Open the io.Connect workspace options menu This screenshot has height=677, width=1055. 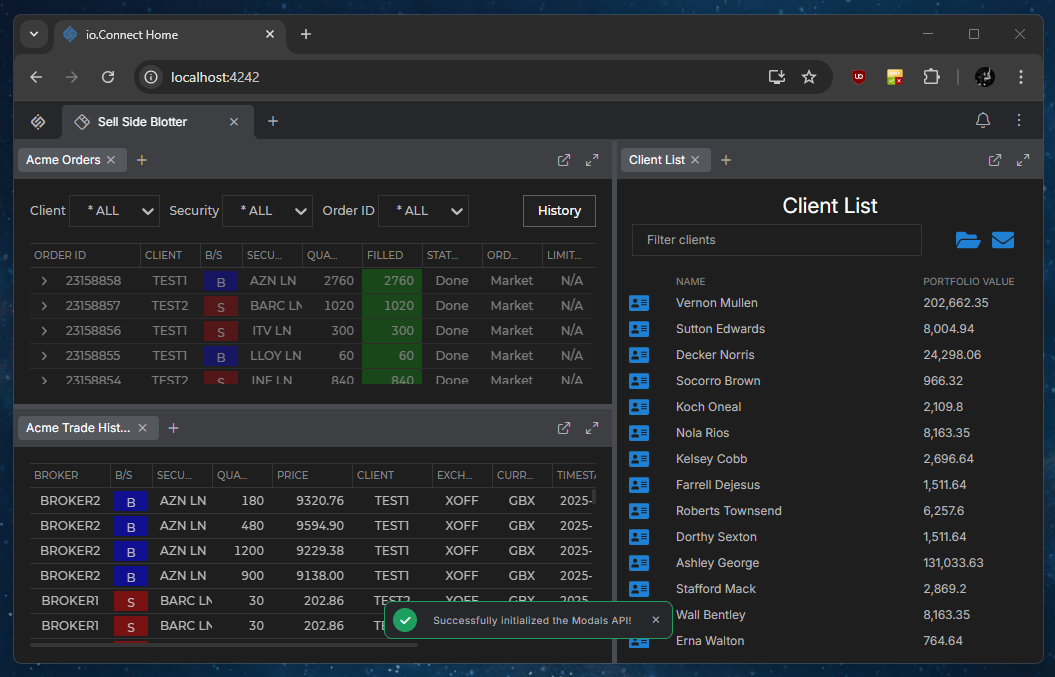tap(1019, 120)
